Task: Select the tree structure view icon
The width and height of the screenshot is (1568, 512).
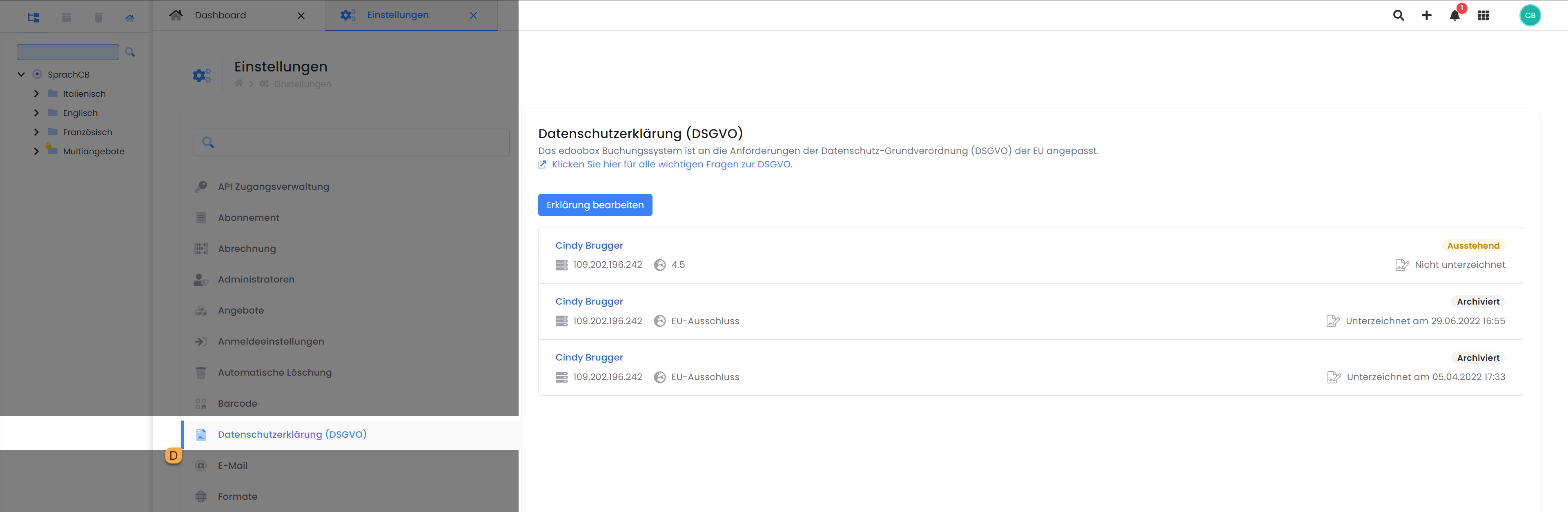Action: 34,18
